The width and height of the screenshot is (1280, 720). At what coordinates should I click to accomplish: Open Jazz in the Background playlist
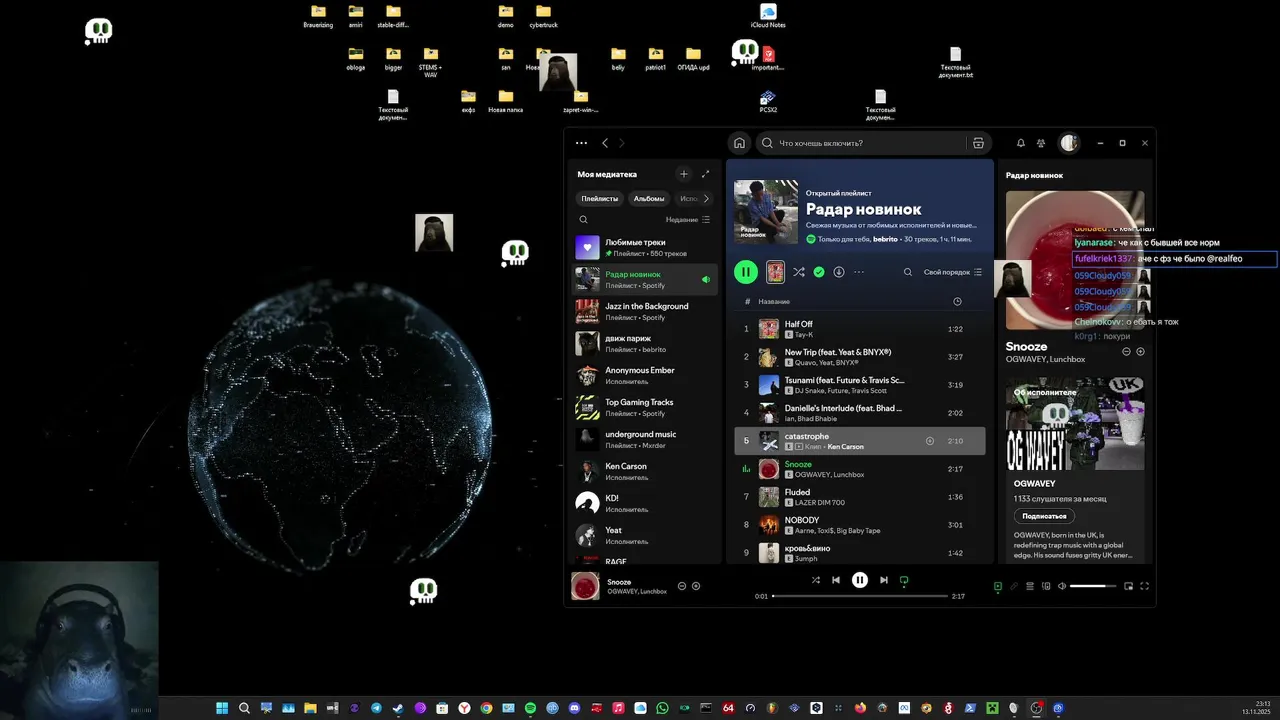tap(646, 311)
